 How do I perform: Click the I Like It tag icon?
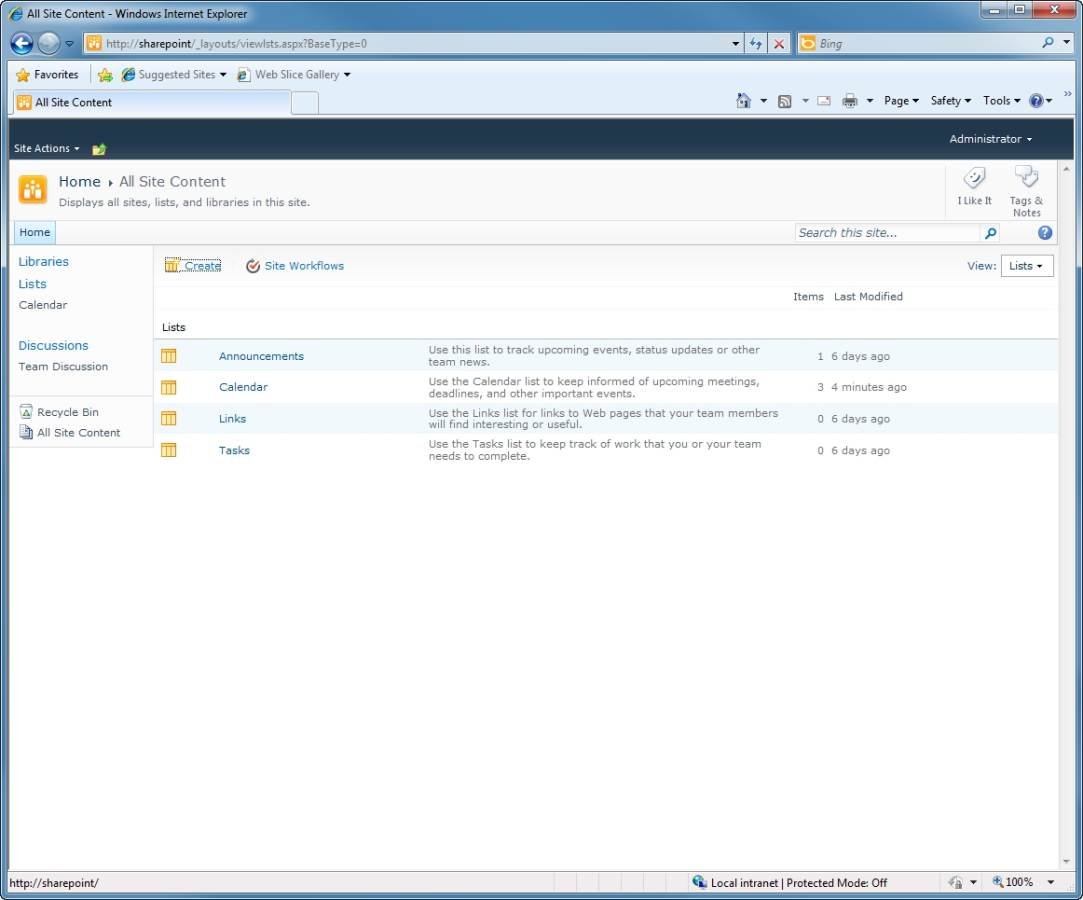(974, 179)
